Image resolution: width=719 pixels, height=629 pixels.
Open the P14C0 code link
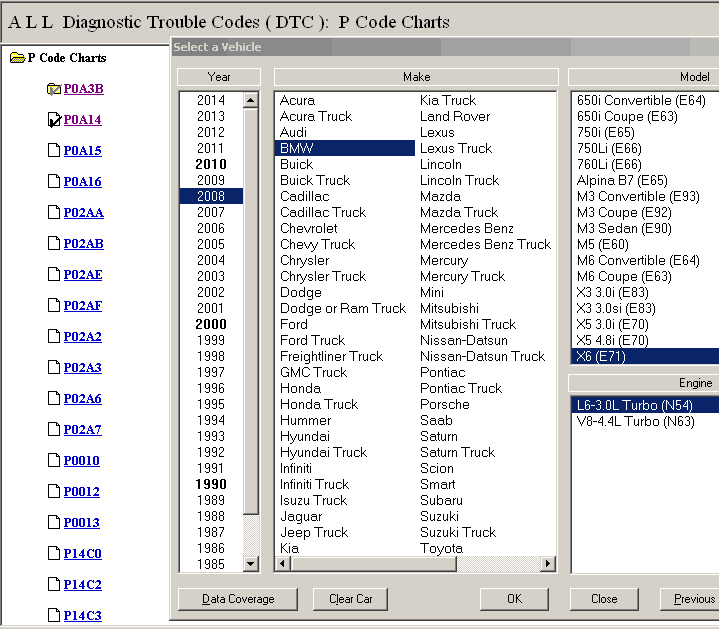[x=83, y=553]
